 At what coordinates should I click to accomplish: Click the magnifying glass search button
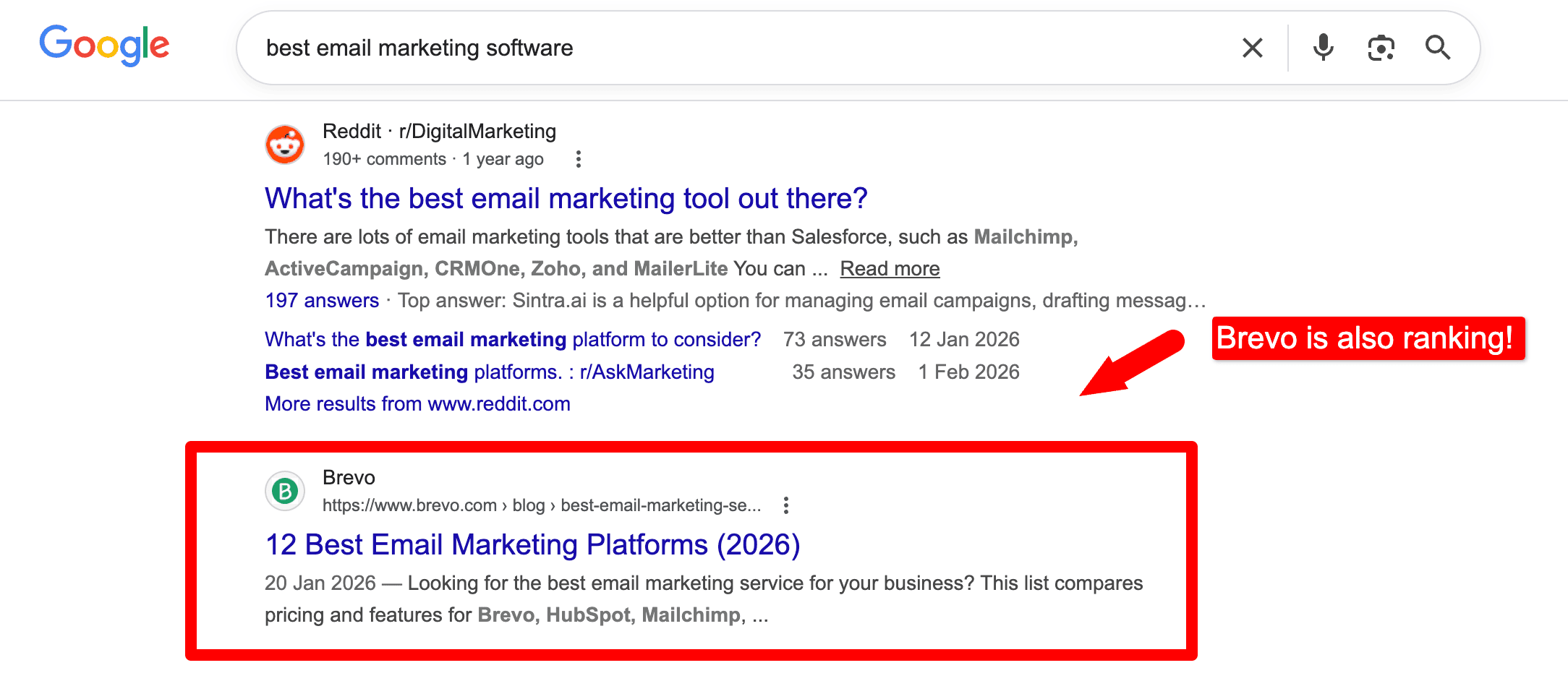[x=1437, y=48]
